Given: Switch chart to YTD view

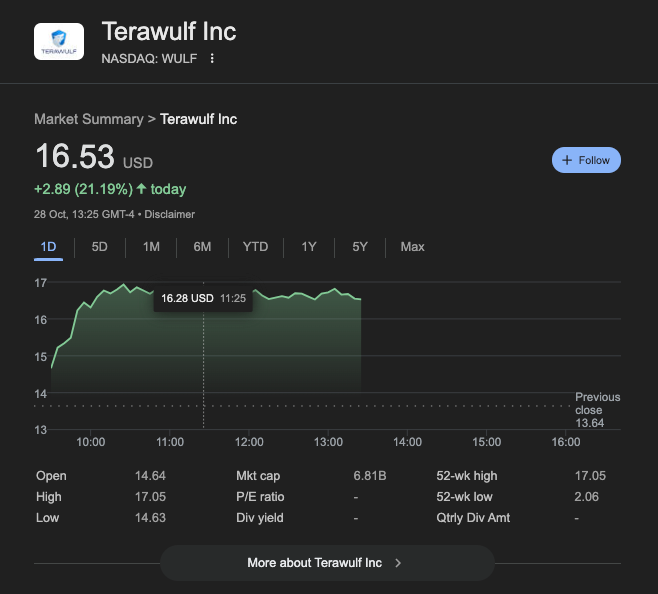Looking at the screenshot, I should (x=255, y=247).
